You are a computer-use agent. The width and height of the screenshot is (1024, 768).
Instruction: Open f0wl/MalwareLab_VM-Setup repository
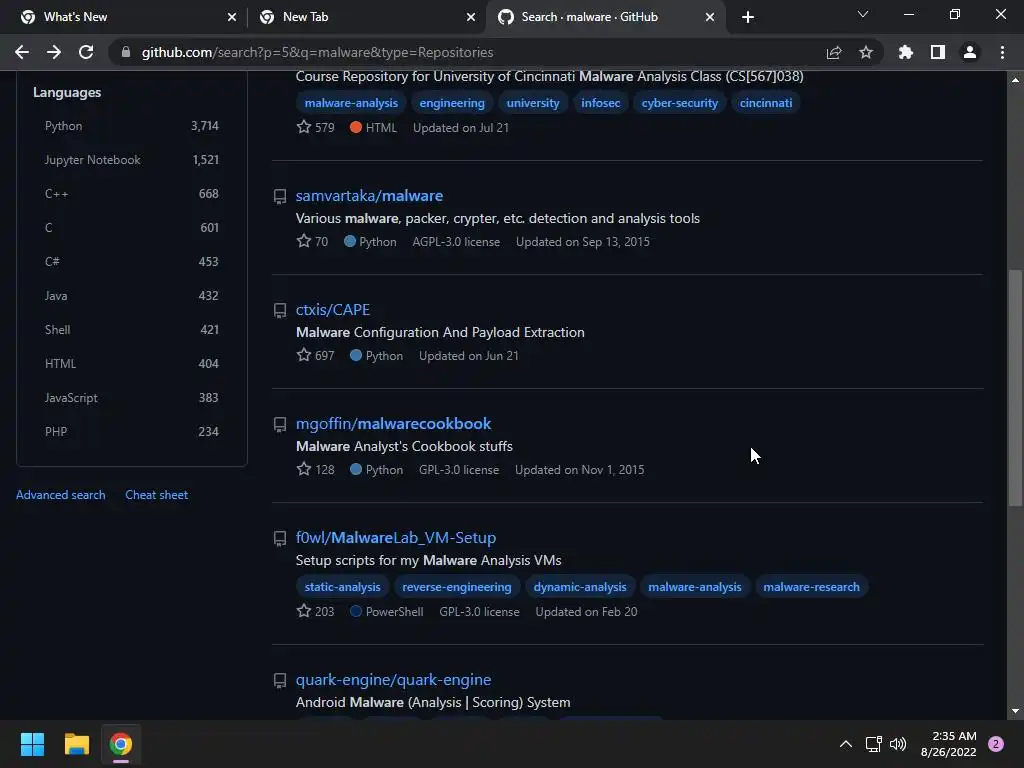pyautogui.click(x=396, y=537)
